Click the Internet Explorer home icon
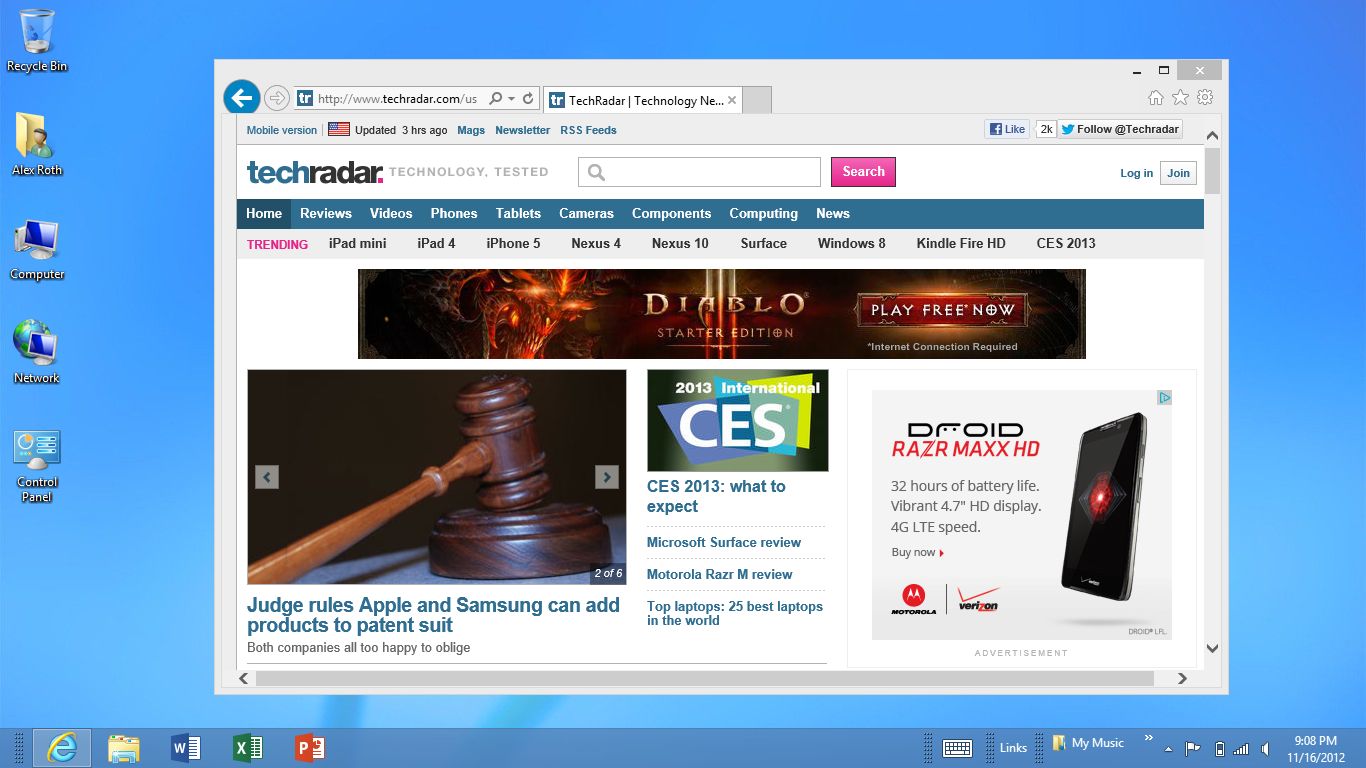The height and width of the screenshot is (768, 1366). (x=1156, y=97)
